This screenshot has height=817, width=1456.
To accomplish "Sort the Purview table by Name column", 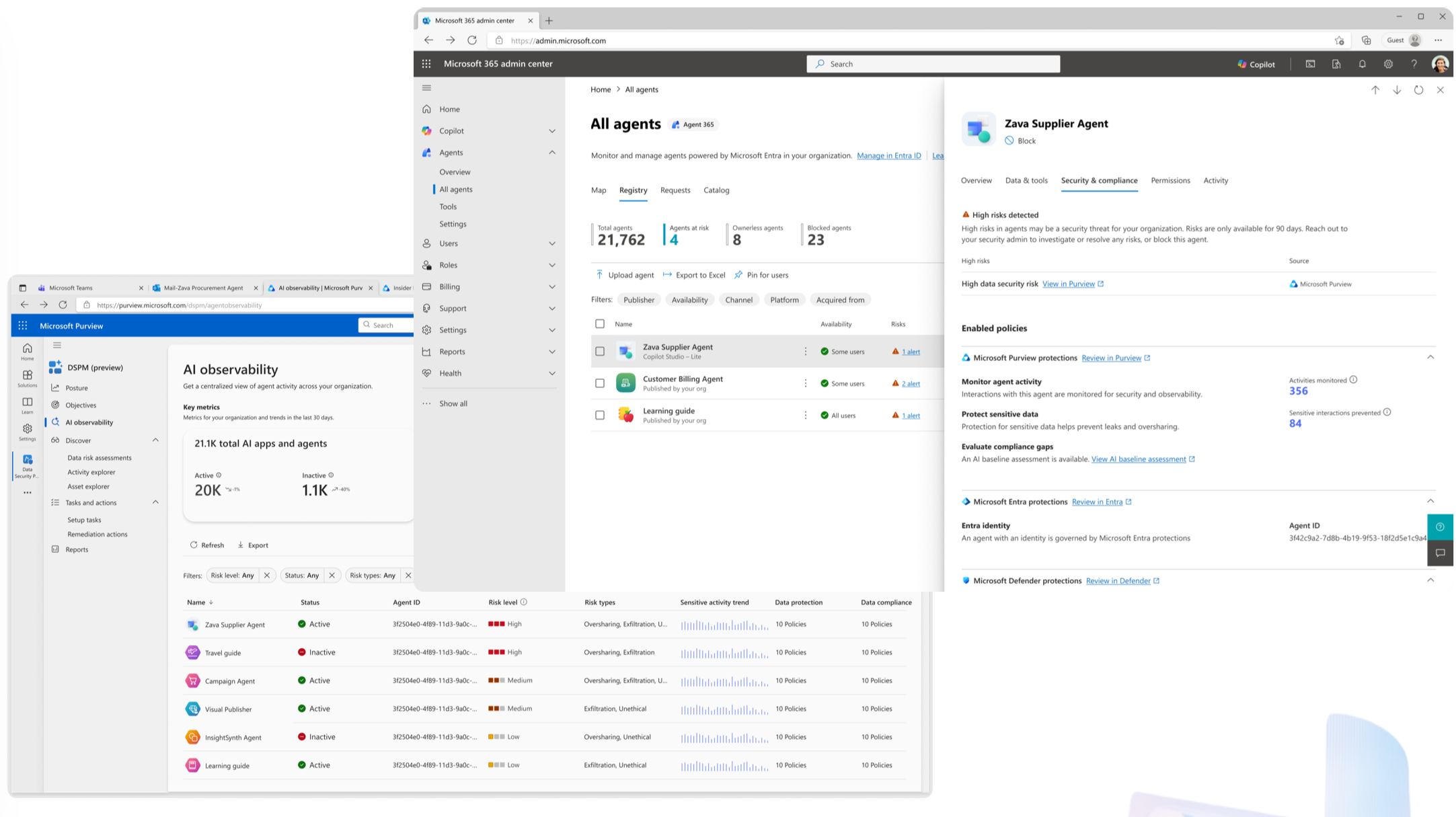I will point(200,602).
